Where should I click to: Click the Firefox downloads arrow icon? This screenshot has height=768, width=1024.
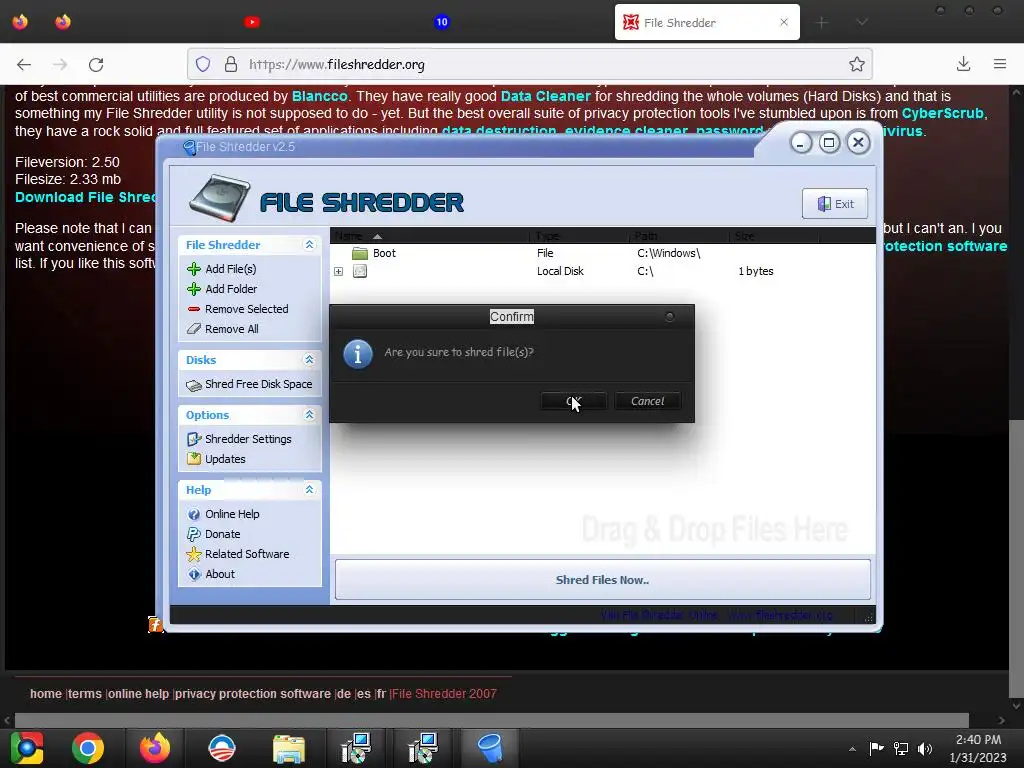pyautogui.click(x=963, y=64)
